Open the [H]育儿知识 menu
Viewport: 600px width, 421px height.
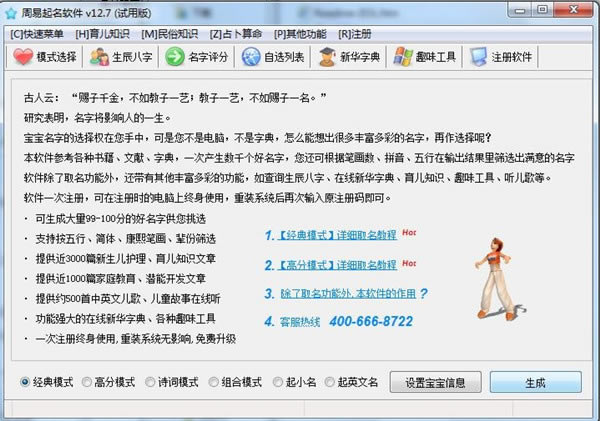(x=102, y=34)
